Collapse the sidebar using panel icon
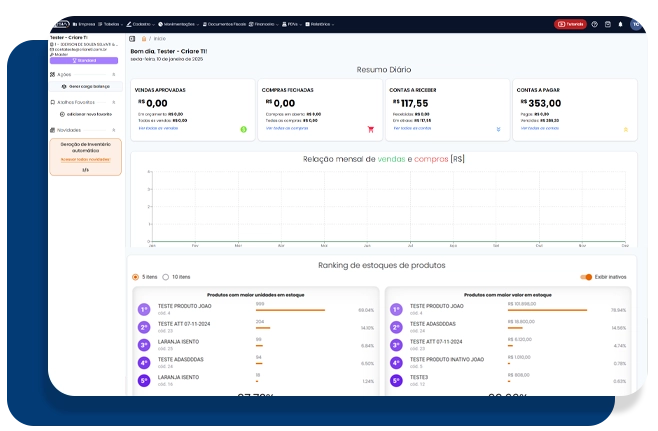 [x=132, y=39]
